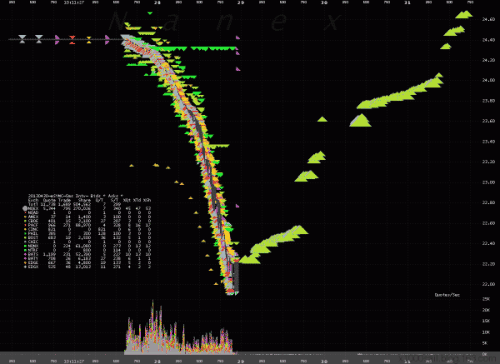The image size is (500, 364).
Task: Click the 28 second marker on top time axis
Action: click(x=157, y=2)
